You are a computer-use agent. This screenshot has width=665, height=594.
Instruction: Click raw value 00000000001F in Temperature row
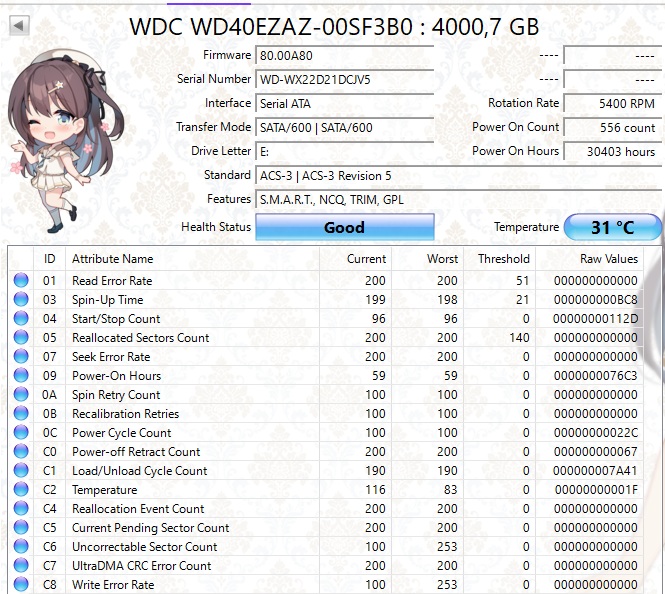click(x=596, y=490)
